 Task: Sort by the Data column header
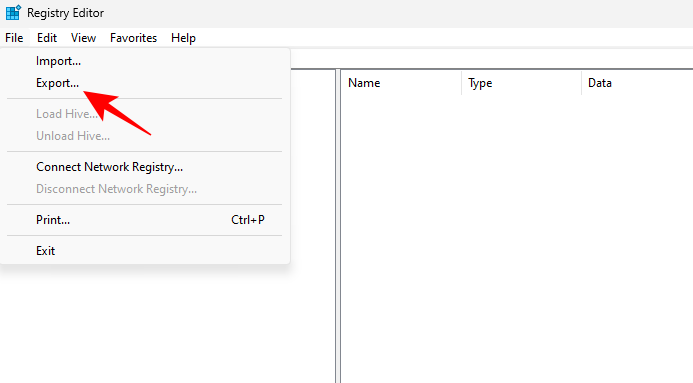coord(637,83)
